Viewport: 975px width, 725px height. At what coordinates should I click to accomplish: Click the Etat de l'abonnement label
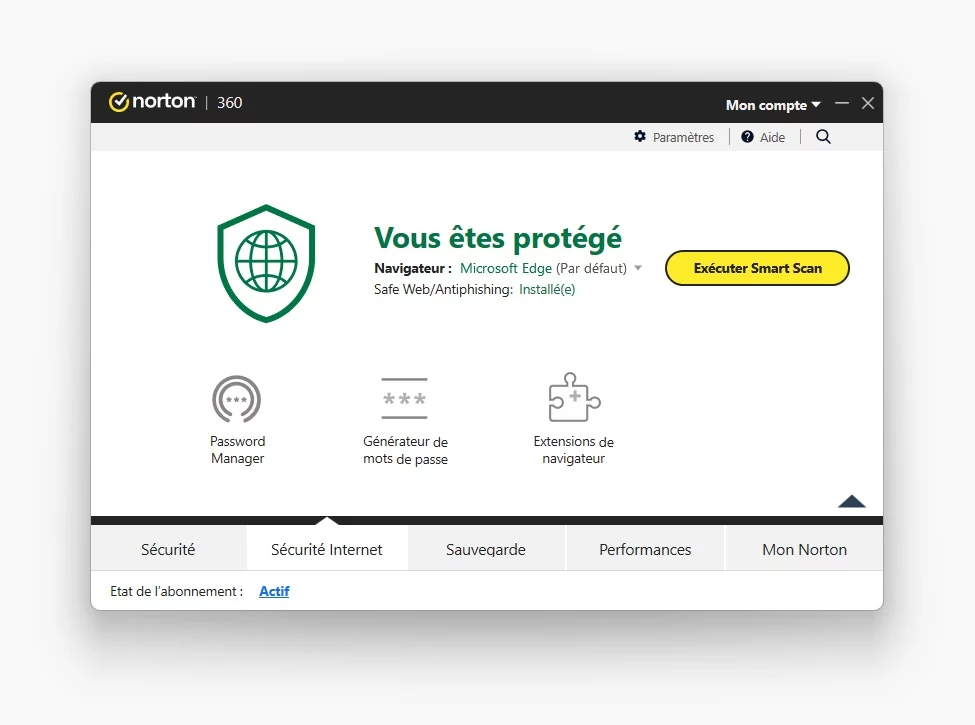pyautogui.click(x=177, y=591)
